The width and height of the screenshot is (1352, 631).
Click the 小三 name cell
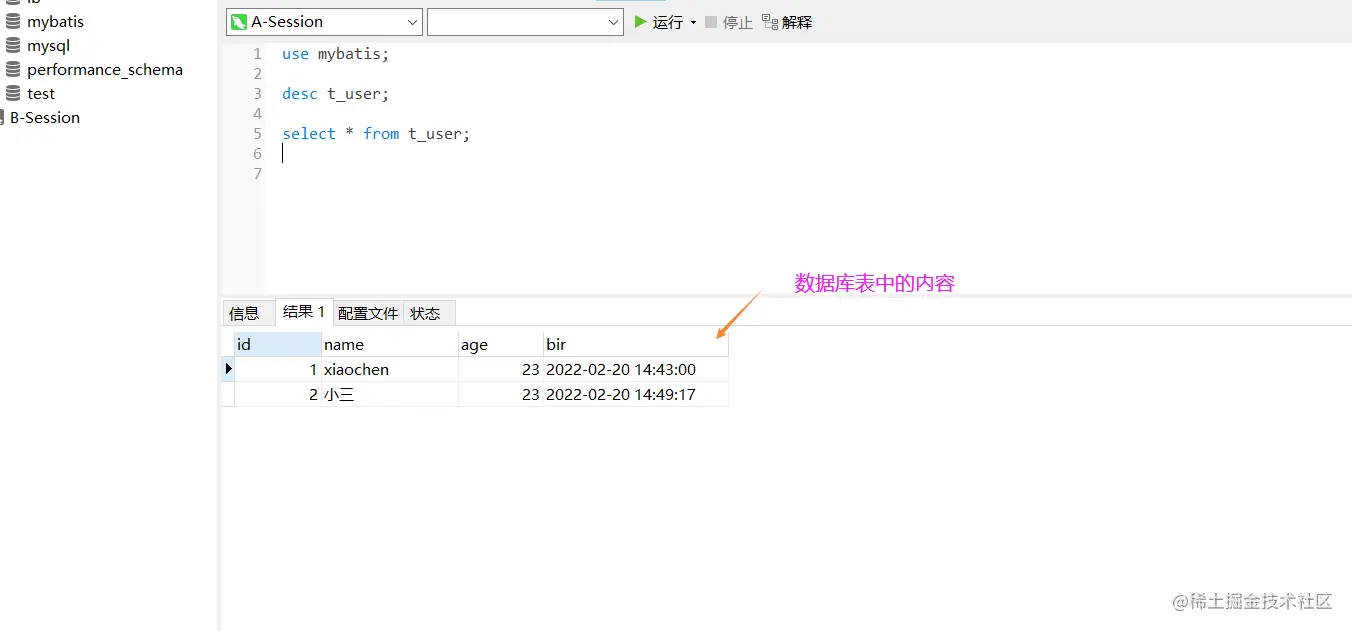pos(390,394)
